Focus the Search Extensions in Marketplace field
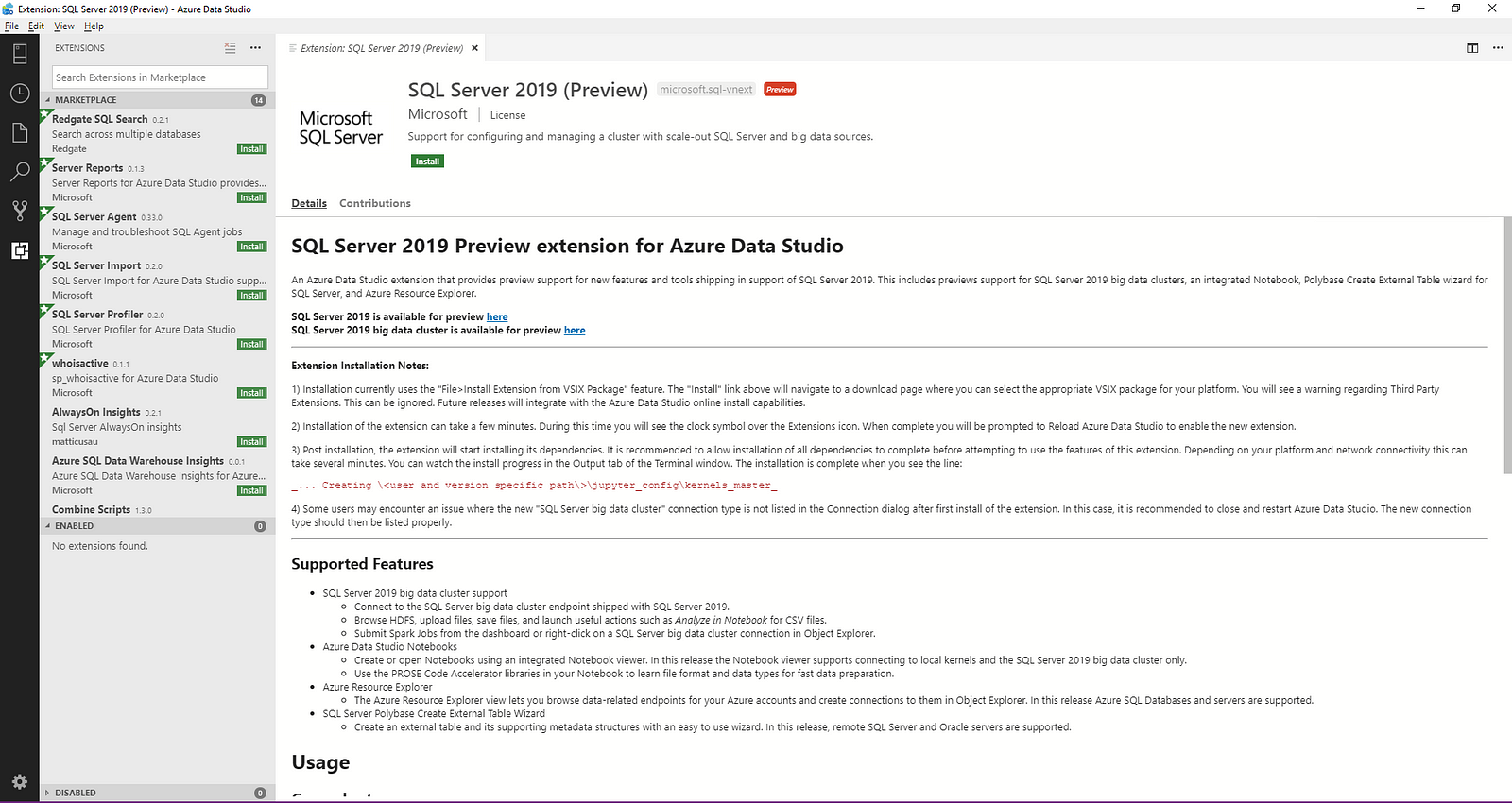 click(x=160, y=77)
